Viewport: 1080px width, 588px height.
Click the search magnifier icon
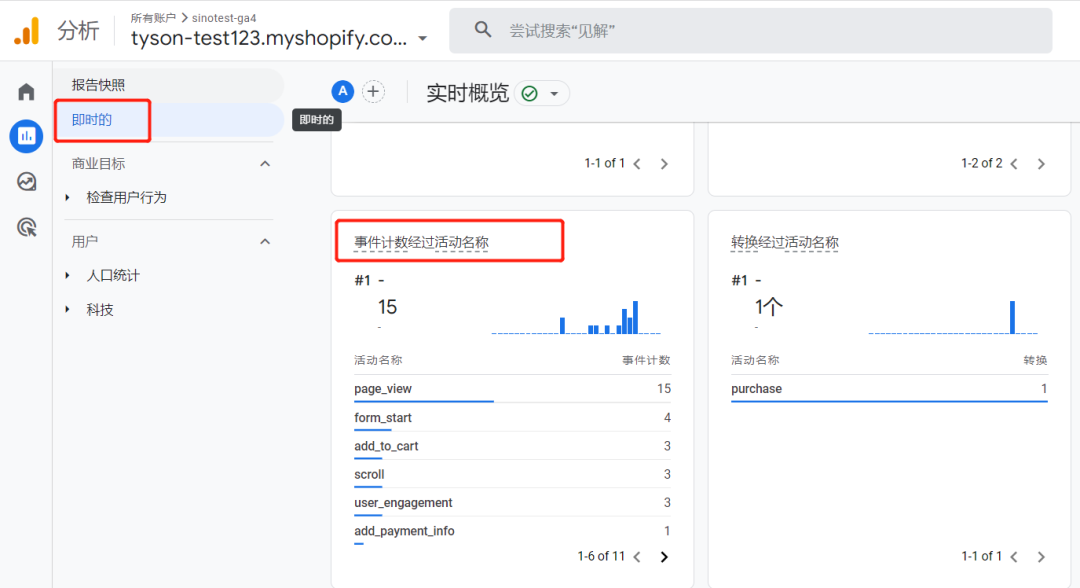pos(483,30)
